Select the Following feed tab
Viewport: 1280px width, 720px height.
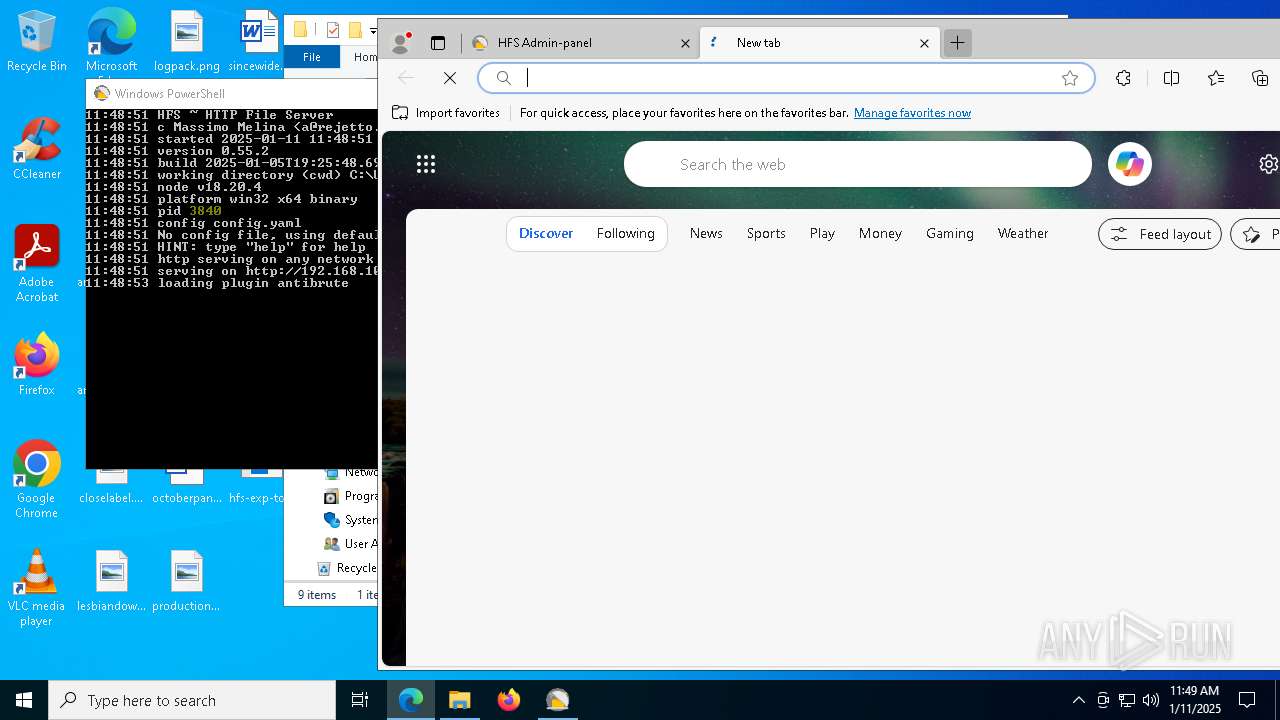point(625,233)
